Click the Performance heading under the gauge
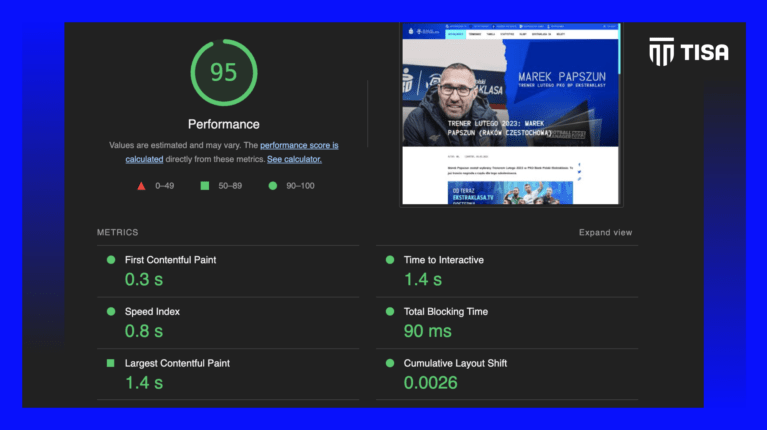The height and width of the screenshot is (430, 767). click(224, 124)
